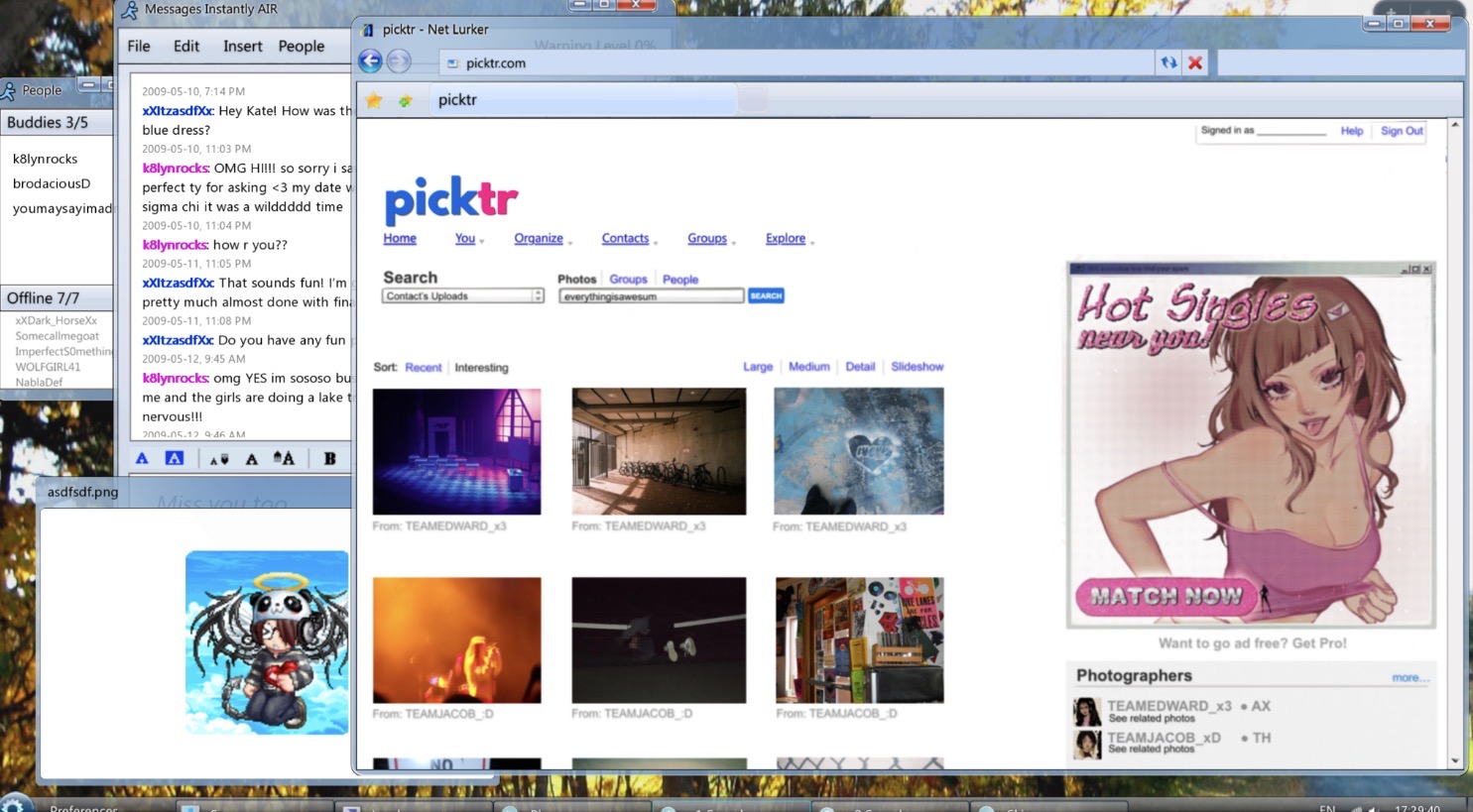Click the everythingisawesum search field
The image size is (1473, 812).
(x=651, y=296)
